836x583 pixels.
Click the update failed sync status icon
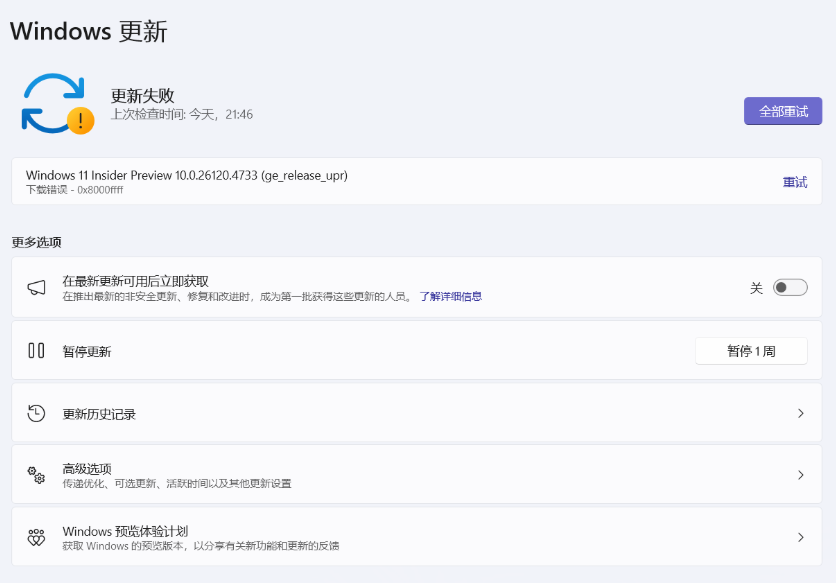click(58, 103)
